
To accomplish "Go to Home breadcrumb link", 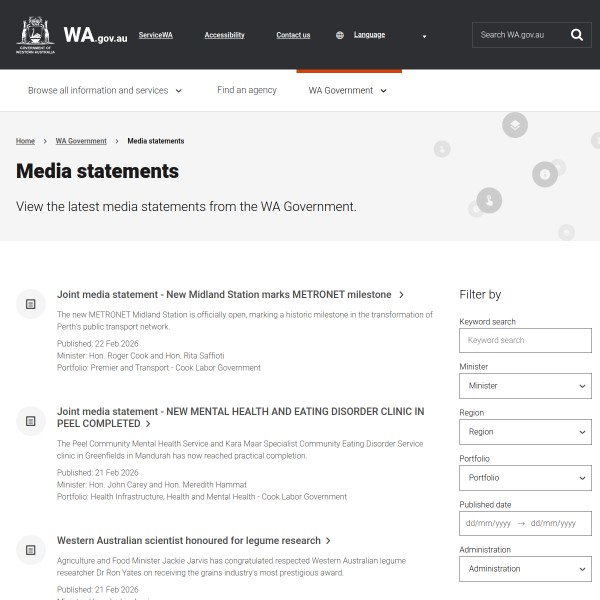I will [25, 141].
